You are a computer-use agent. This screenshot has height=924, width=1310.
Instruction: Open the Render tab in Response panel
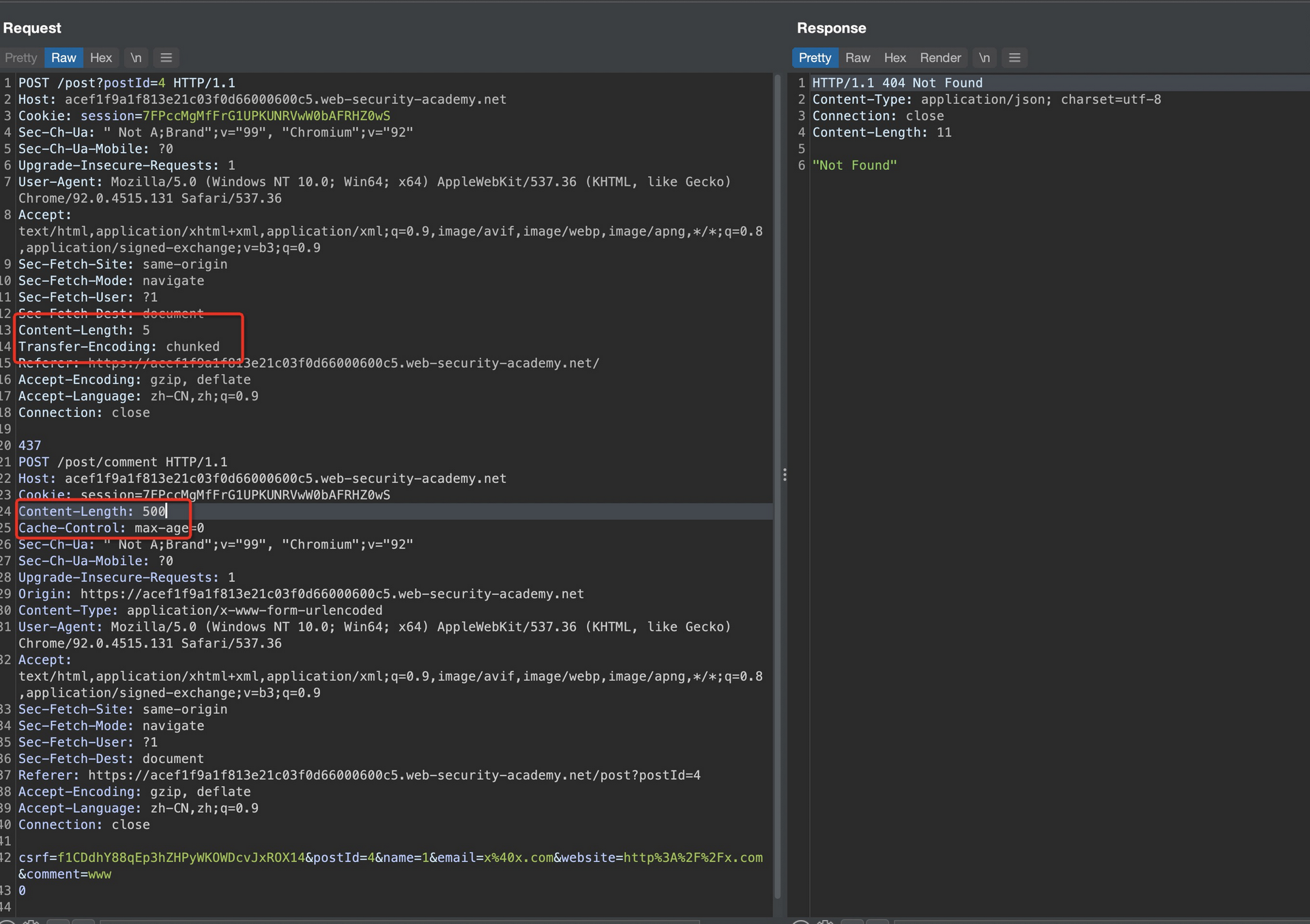(940, 58)
